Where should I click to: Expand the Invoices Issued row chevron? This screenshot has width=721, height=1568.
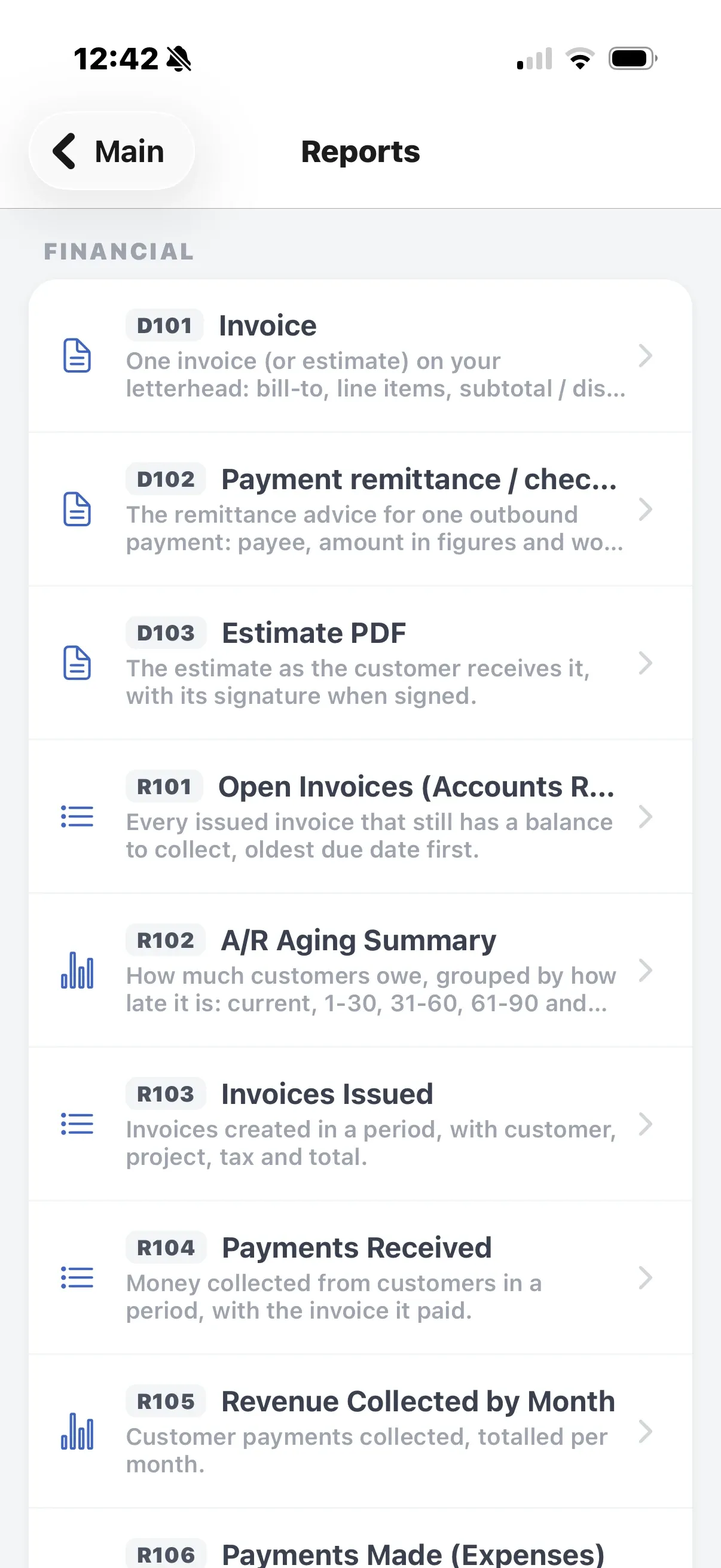[x=646, y=1124]
